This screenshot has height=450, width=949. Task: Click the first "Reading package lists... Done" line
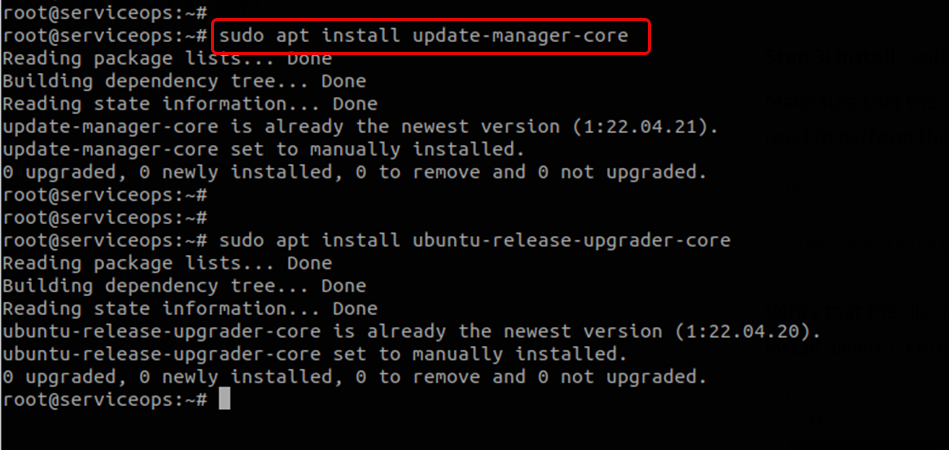pyautogui.click(x=167, y=59)
